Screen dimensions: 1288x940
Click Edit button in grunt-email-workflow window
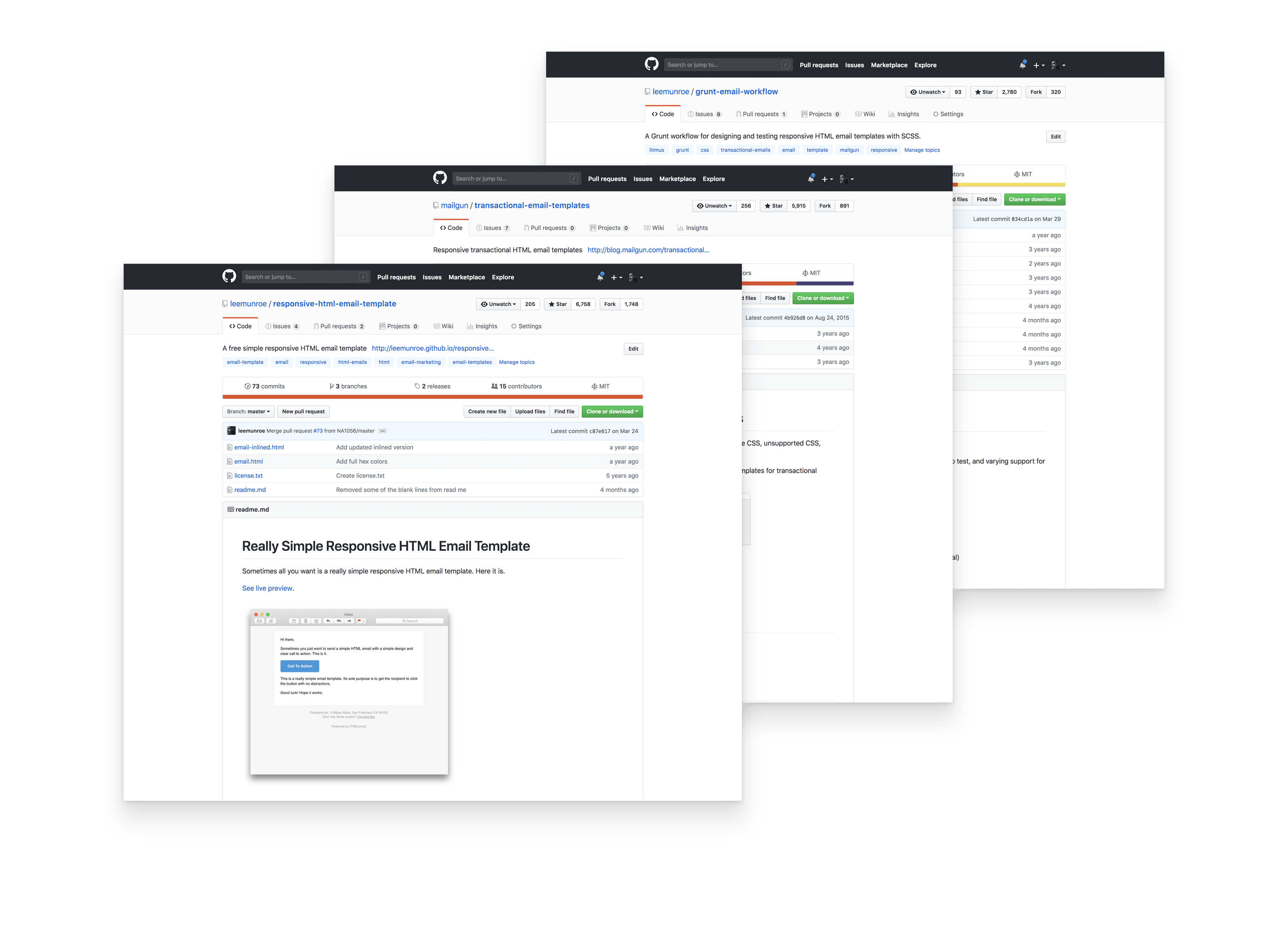[x=1055, y=136]
